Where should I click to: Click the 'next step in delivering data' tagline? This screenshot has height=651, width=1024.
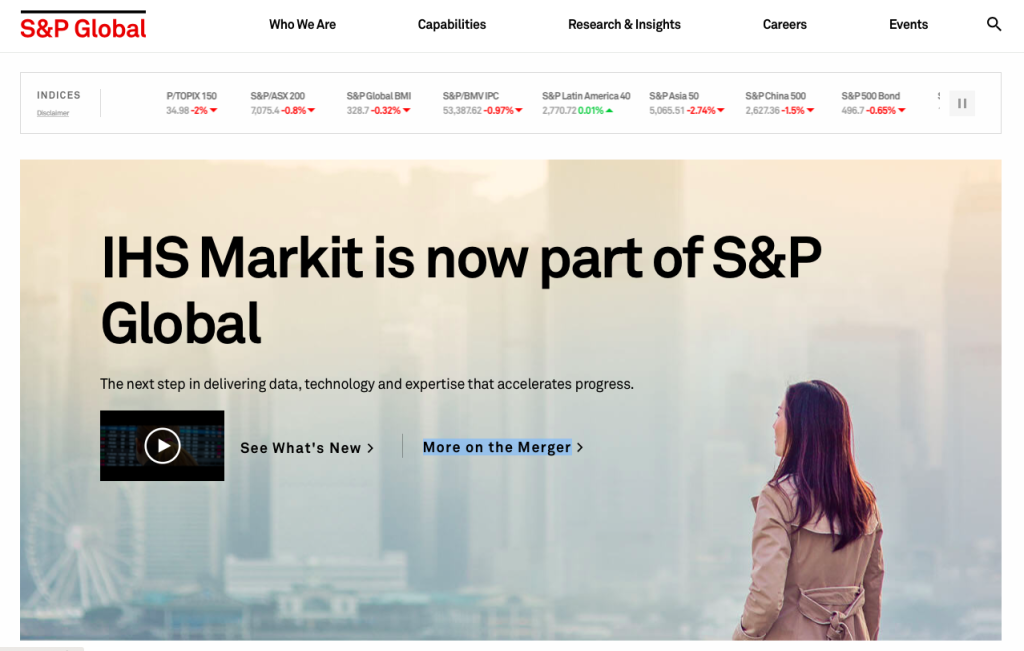click(x=367, y=384)
